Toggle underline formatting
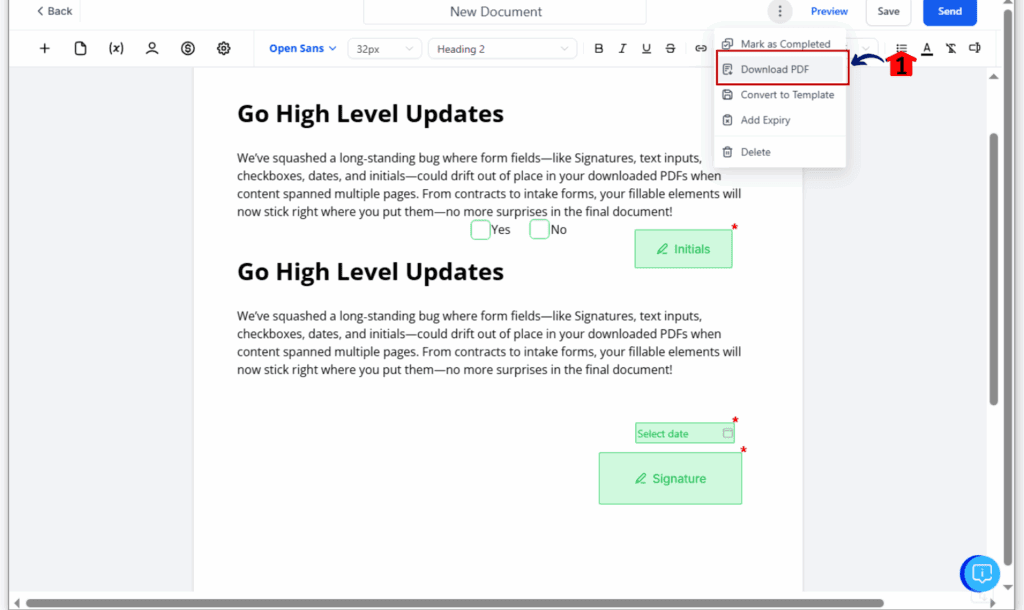Image resolution: width=1024 pixels, height=610 pixels. coord(646,48)
